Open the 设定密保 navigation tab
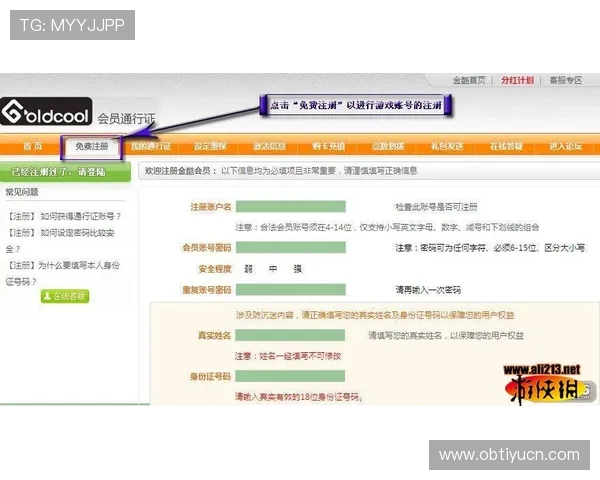Viewport: 600px width, 480px height. click(210, 146)
